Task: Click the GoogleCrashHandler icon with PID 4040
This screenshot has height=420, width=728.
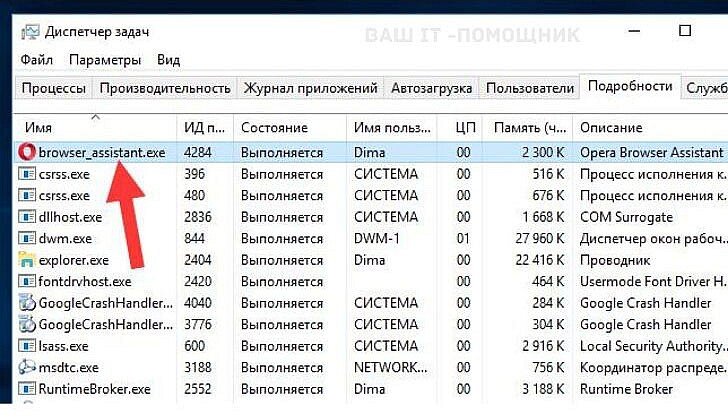Action: tap(27, 303)
